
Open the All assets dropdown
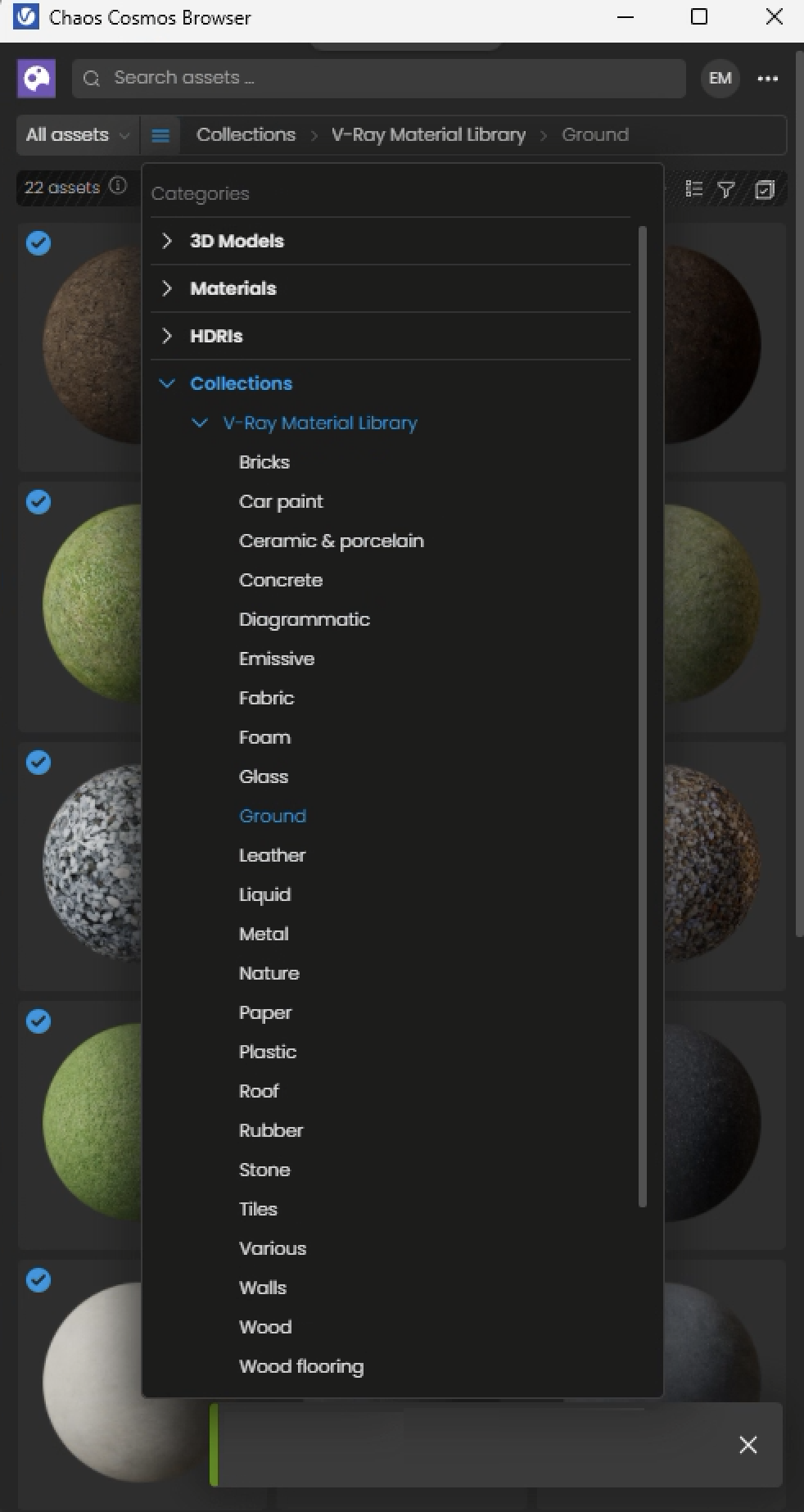point(78,135)
